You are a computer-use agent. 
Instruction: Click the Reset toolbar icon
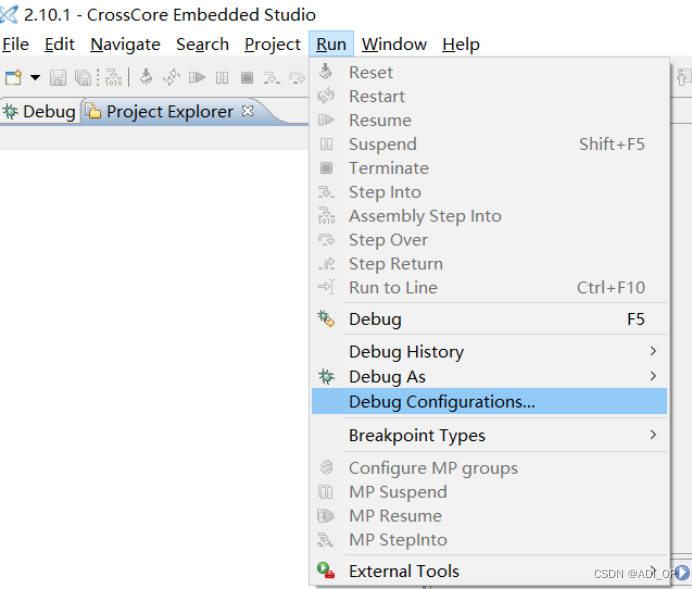point(146,77)
